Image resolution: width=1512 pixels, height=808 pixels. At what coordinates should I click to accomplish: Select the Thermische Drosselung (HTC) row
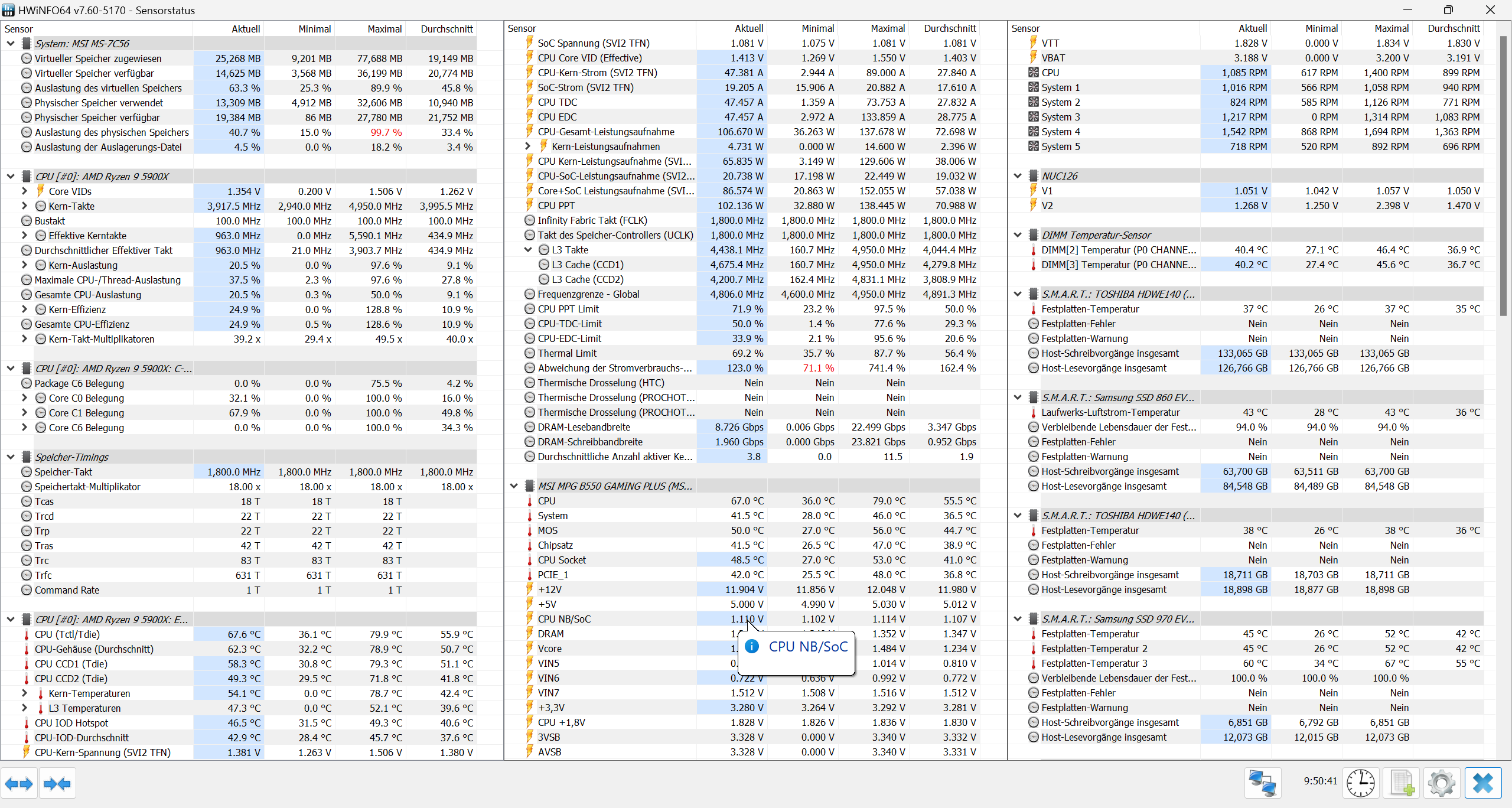pyautogui.click(x=742, y=383)
